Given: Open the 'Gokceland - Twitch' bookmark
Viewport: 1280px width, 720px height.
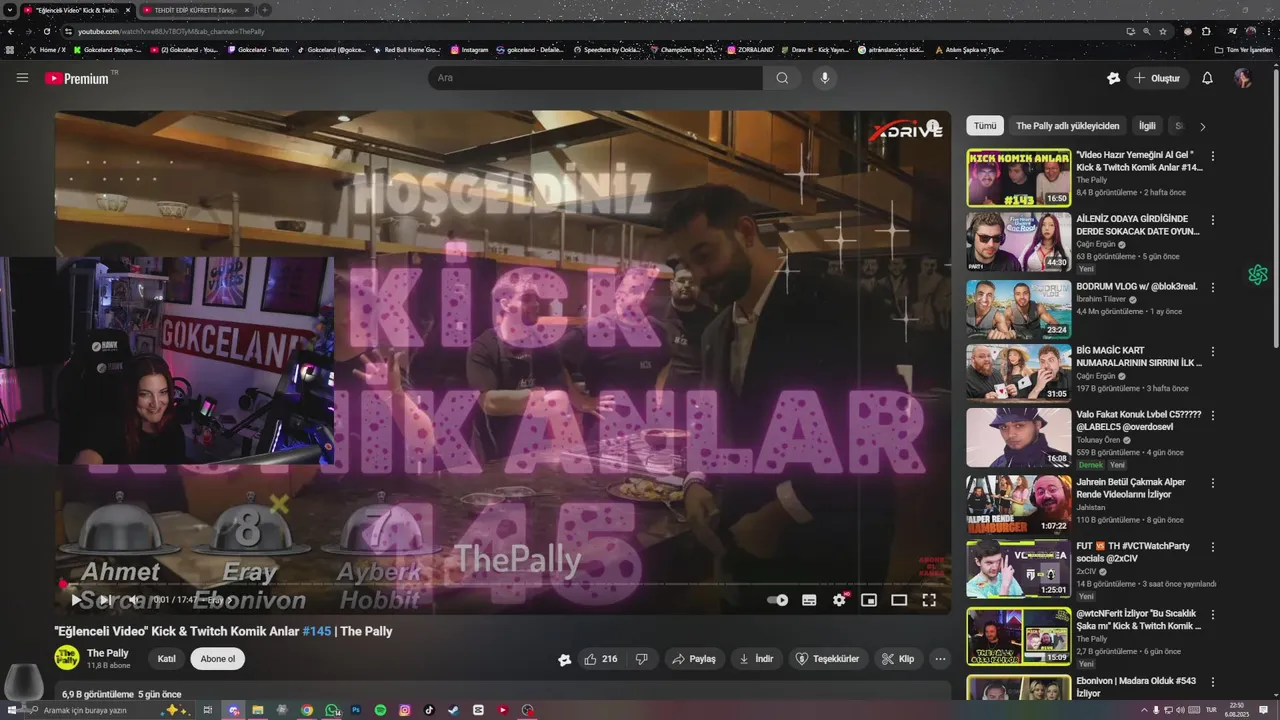Looking at the screenshot, I should point(258,49).
